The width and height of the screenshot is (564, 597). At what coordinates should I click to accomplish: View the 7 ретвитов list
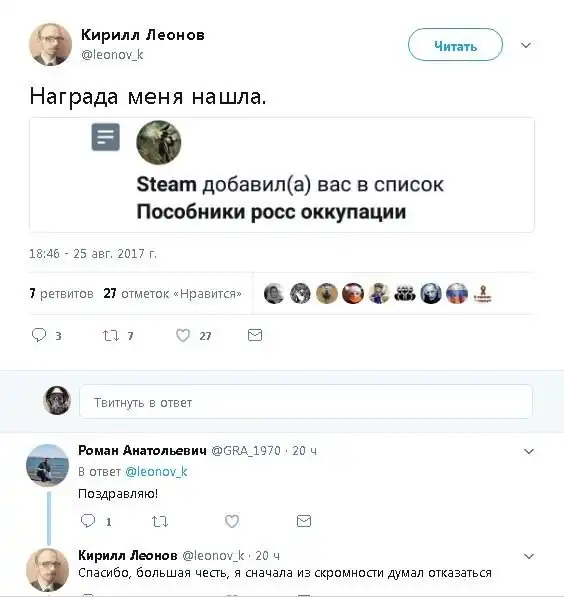(x=61, y=294)
